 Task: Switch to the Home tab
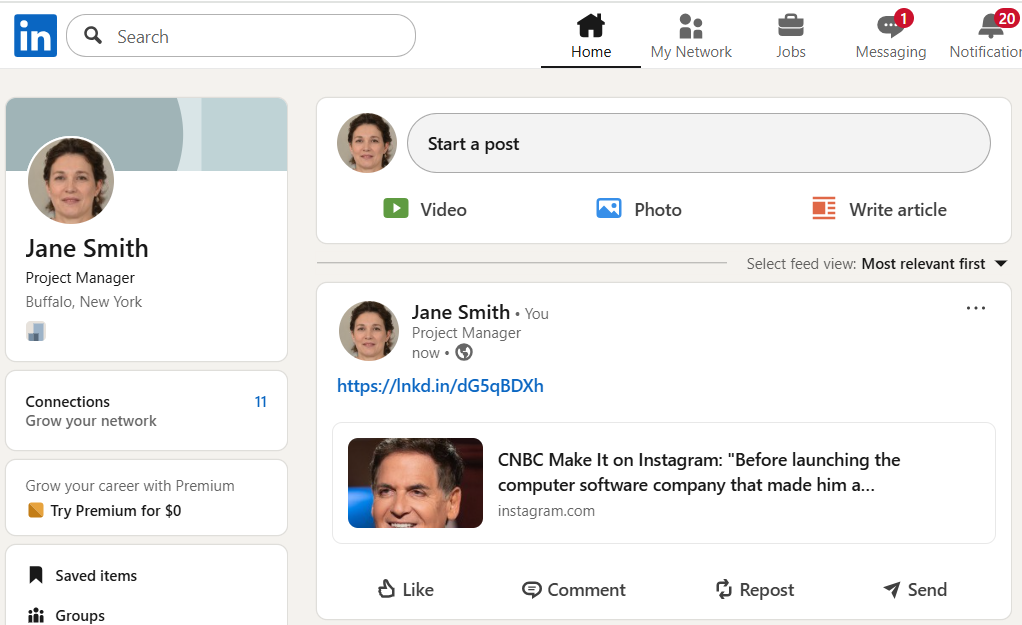click(x=591, y=37)
